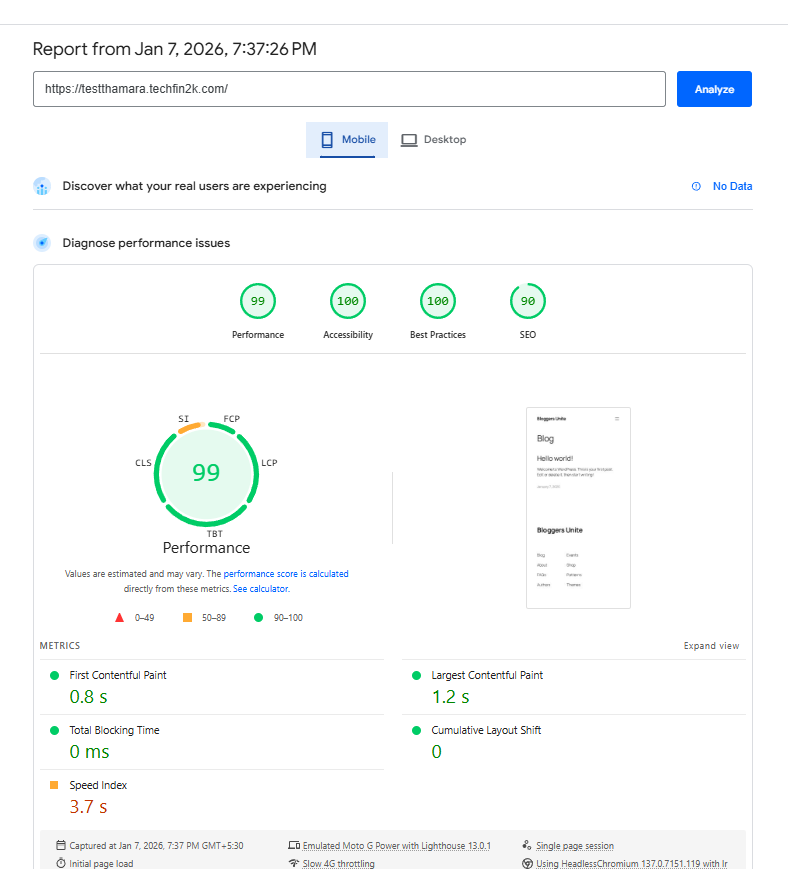Select the CLS segment label on gauge
788x869 pixels.
(144, 463)
